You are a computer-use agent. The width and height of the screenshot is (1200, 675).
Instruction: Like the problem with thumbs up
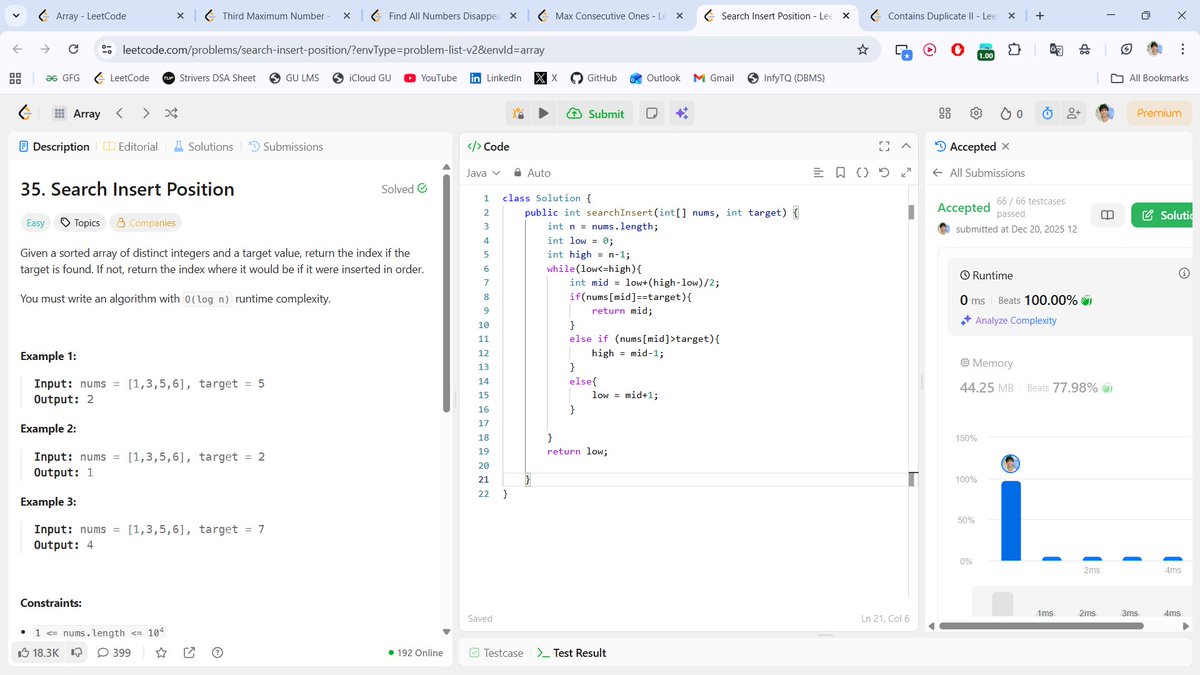point(21,652)
